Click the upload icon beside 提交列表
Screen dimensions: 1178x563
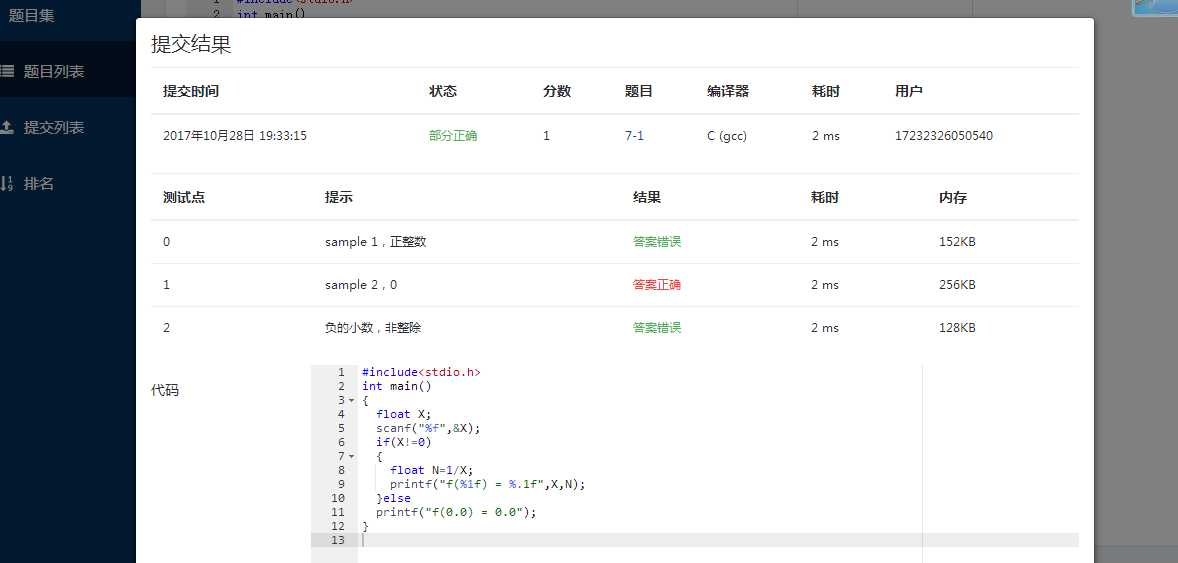click(x=7, y=127)
